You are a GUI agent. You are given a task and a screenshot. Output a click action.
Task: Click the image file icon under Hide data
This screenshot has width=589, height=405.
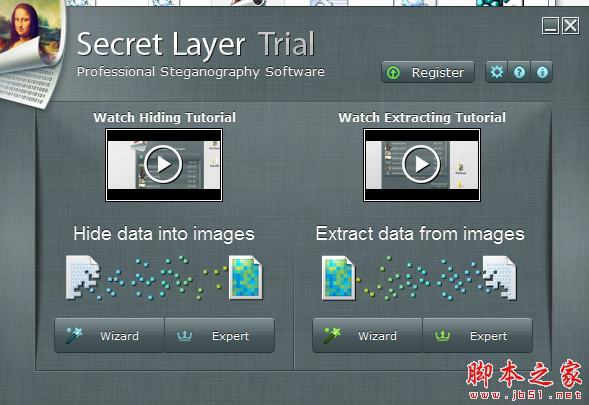point(245,278)
